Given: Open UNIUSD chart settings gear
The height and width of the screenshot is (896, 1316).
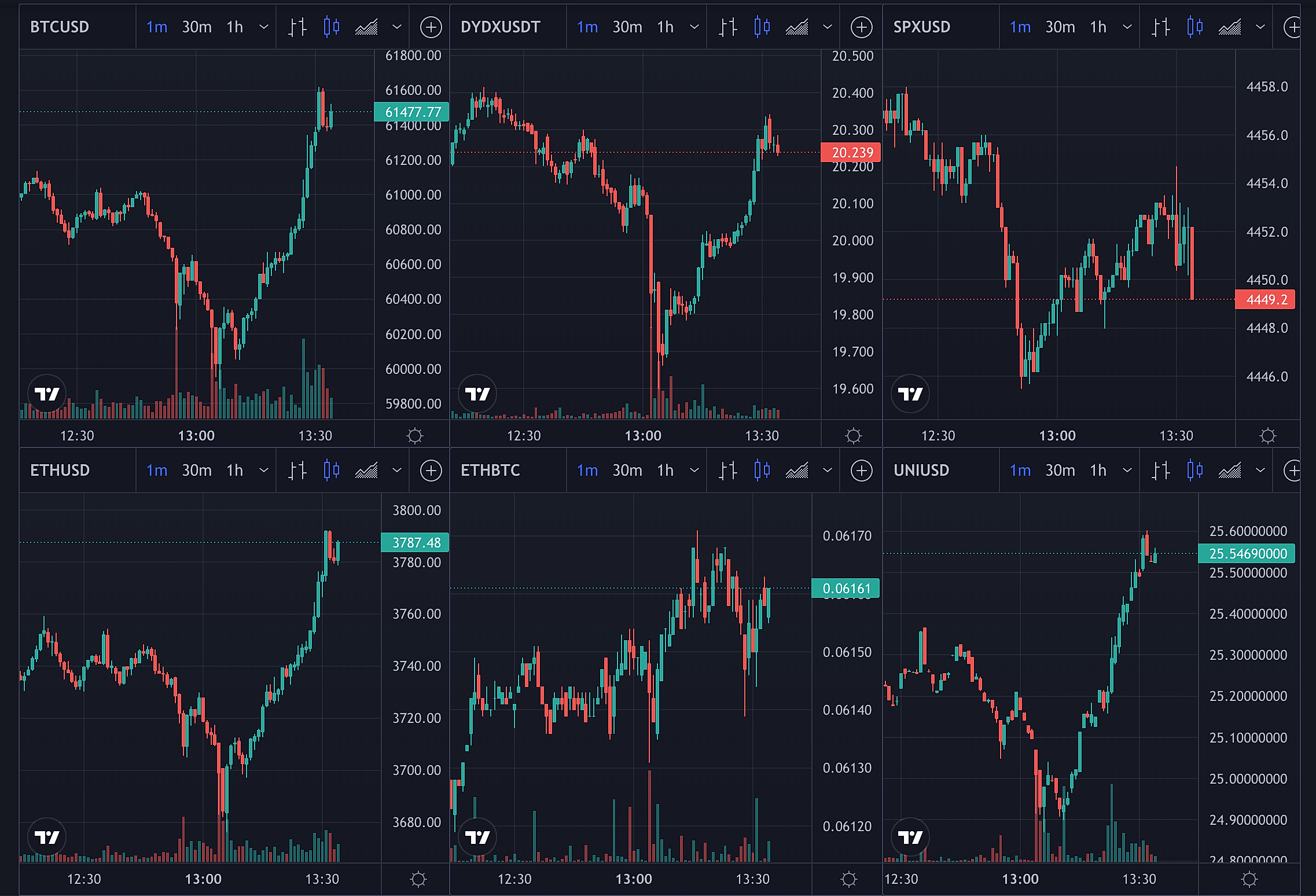Looking at the screenshot, I should [x=1249, y=879].
